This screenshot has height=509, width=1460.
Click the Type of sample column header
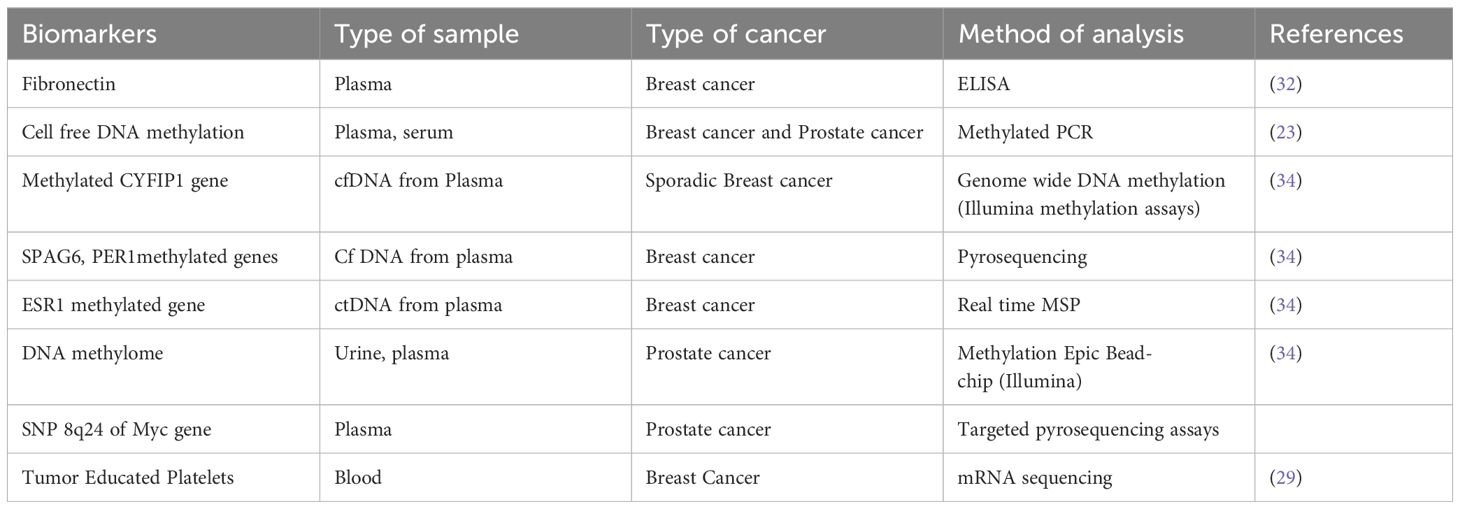426,34
